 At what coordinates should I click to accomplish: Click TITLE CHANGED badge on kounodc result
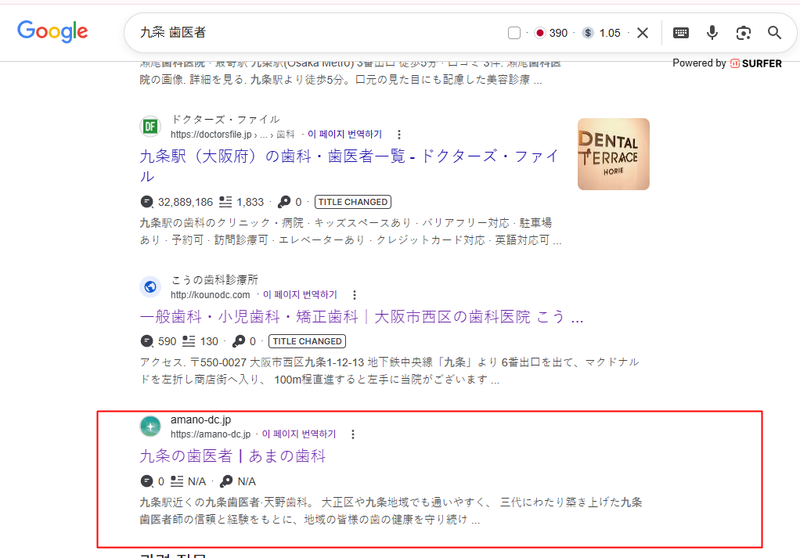tap(307, 341)
